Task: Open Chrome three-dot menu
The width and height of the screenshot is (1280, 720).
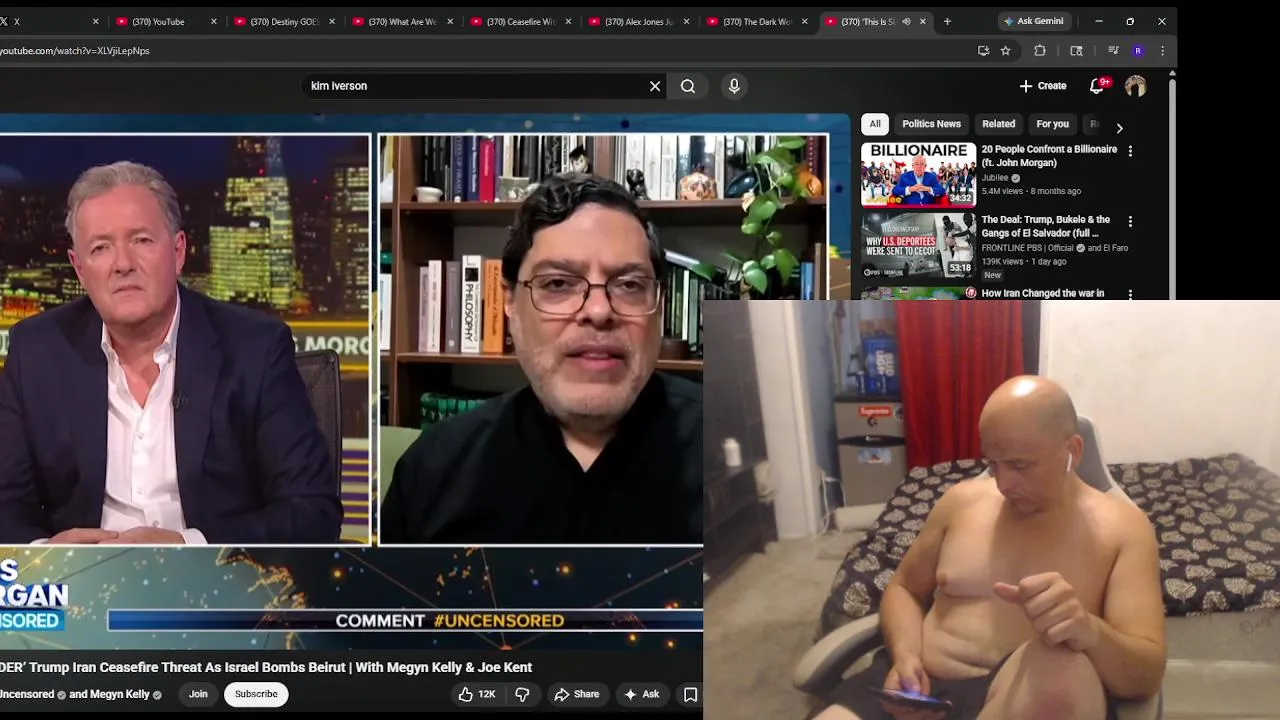Action: 1162,51
